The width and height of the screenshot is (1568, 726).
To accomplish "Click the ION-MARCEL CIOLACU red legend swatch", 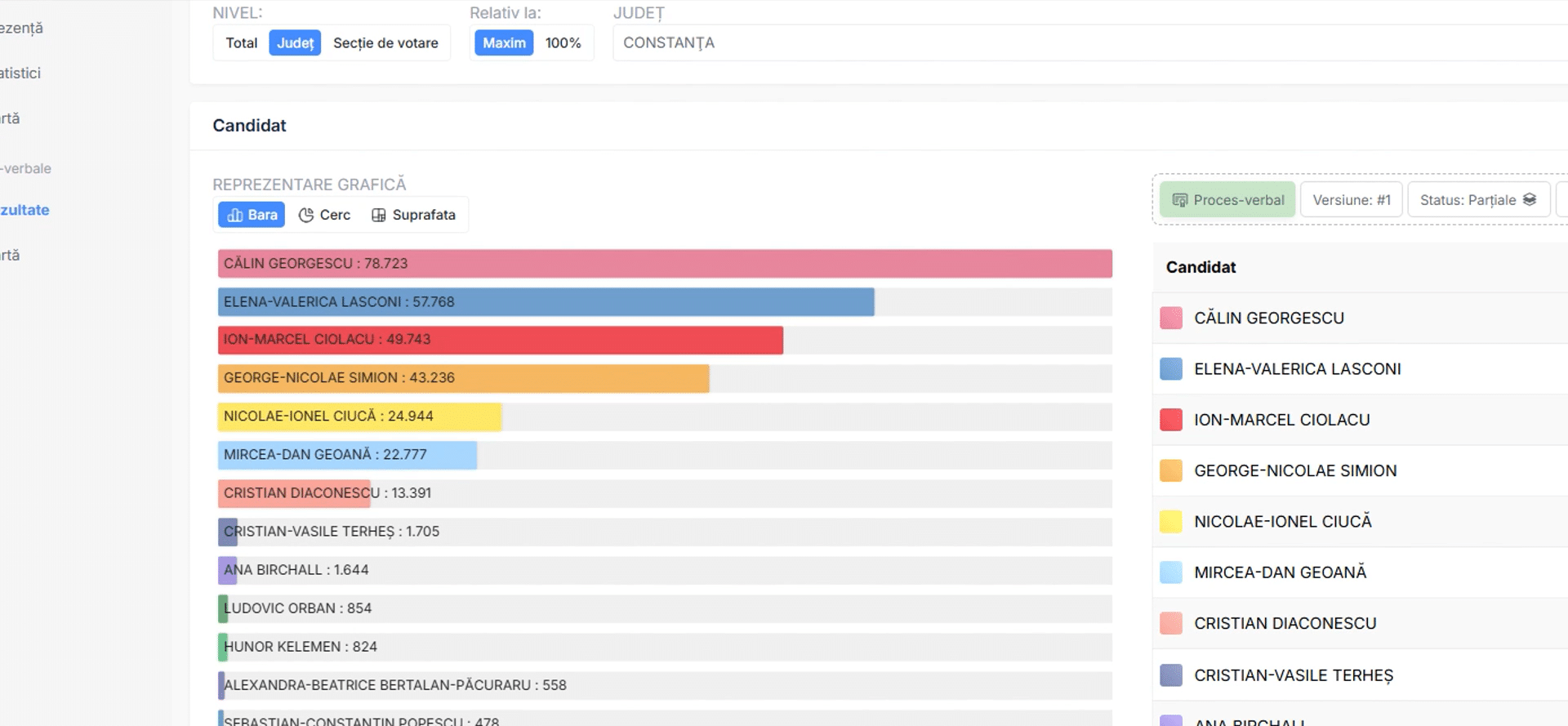I will 1171,420.
